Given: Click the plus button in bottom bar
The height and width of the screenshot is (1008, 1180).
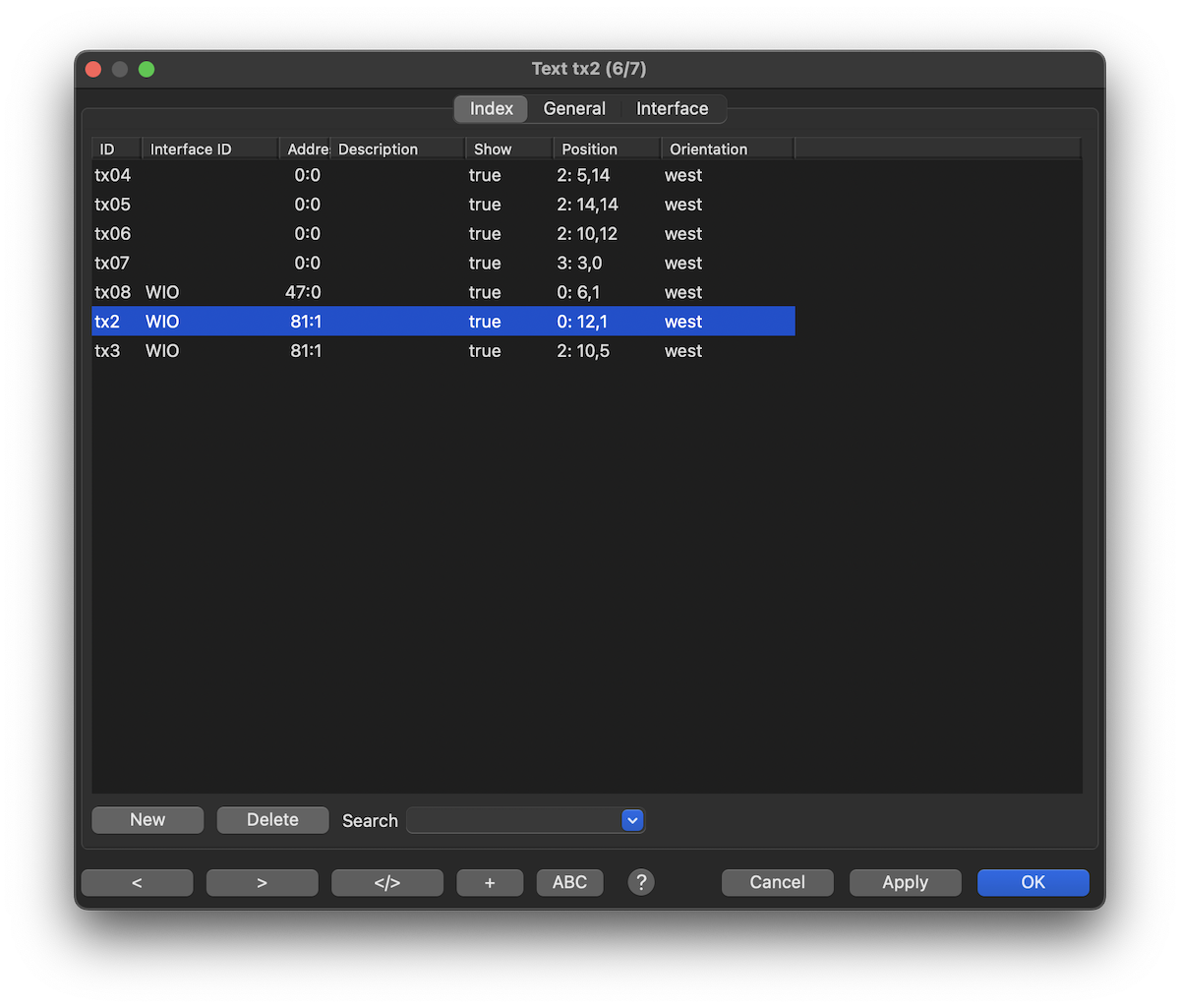Looking at the screenshot, I should [490, 882].
